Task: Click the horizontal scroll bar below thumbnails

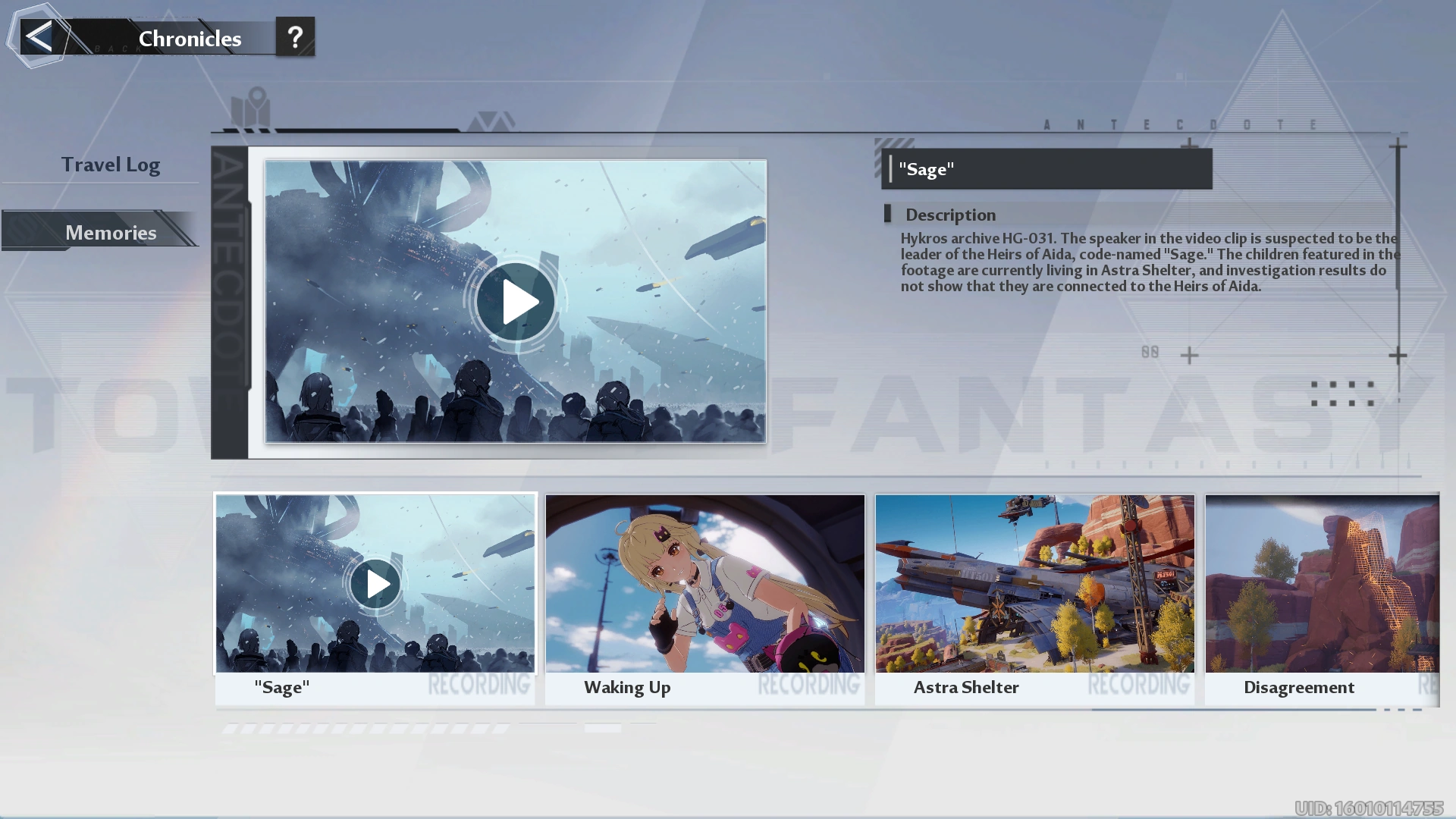Action: (1233, 710)
